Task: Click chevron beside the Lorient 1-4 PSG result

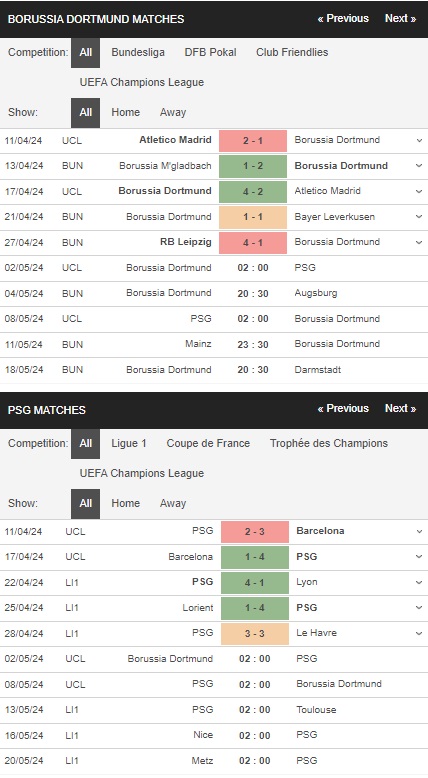Action: (x=419, y=608)
